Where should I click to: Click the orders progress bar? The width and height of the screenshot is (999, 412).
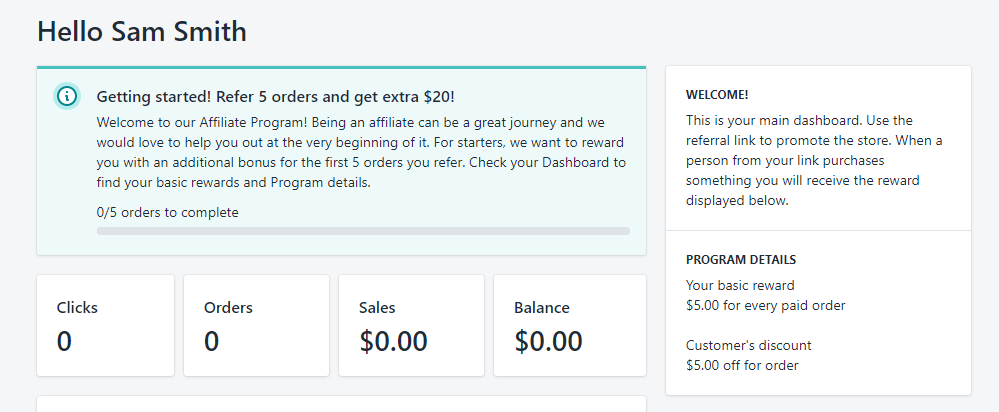pos(363,231)
